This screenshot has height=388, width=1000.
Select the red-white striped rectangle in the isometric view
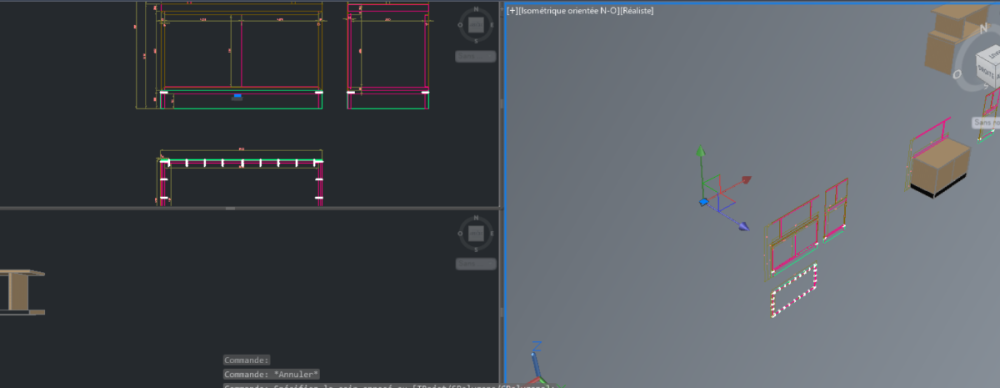click(793, 291)
